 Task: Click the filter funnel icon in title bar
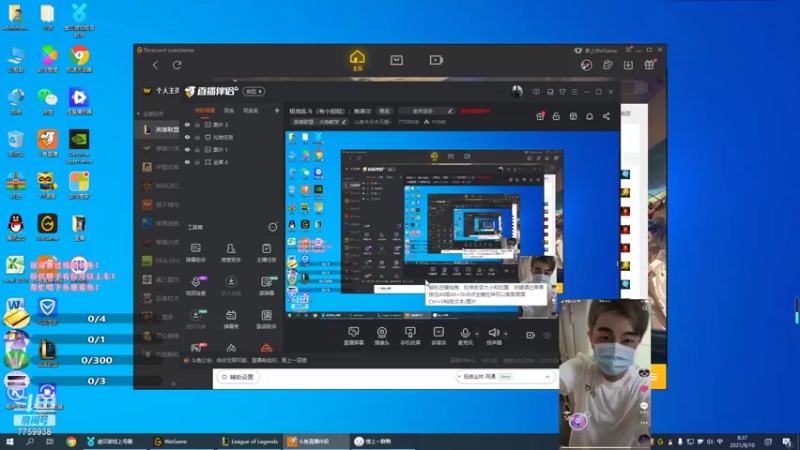point(562,92)
